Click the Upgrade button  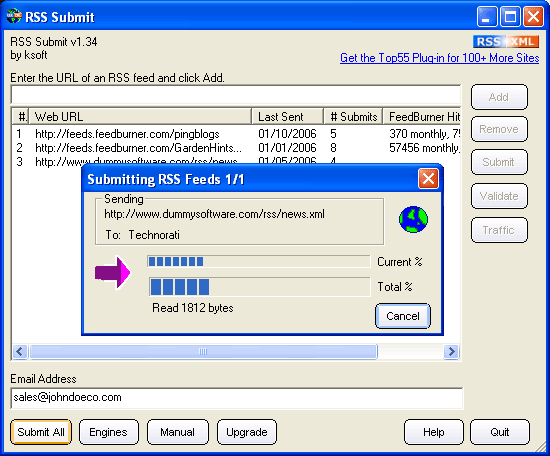tap(247, 432)
